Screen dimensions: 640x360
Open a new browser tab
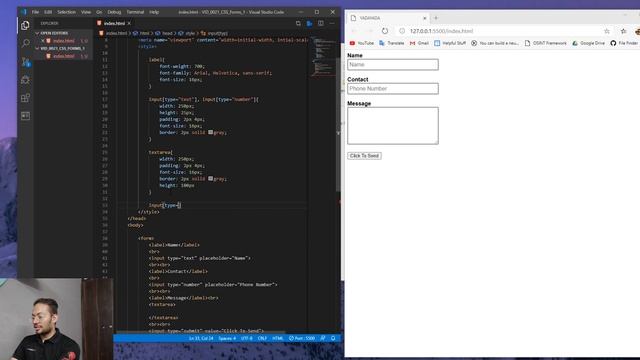pos(436,18)
